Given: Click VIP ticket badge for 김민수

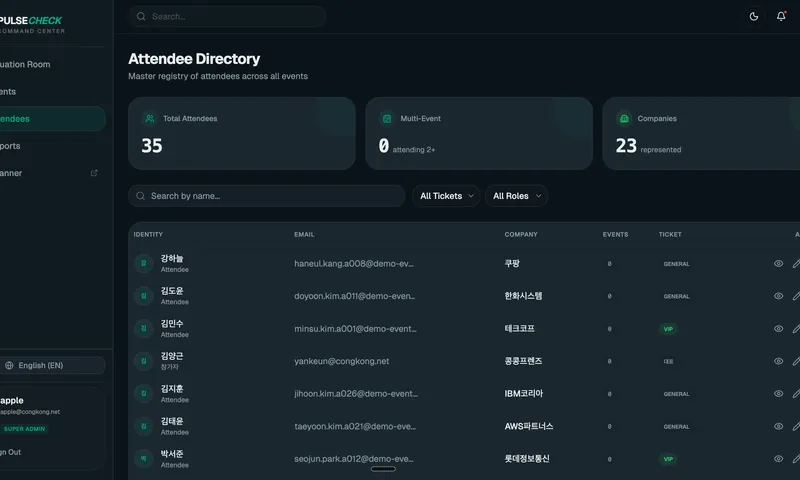Looking at the screenshot, I should (x=668, y=329).
